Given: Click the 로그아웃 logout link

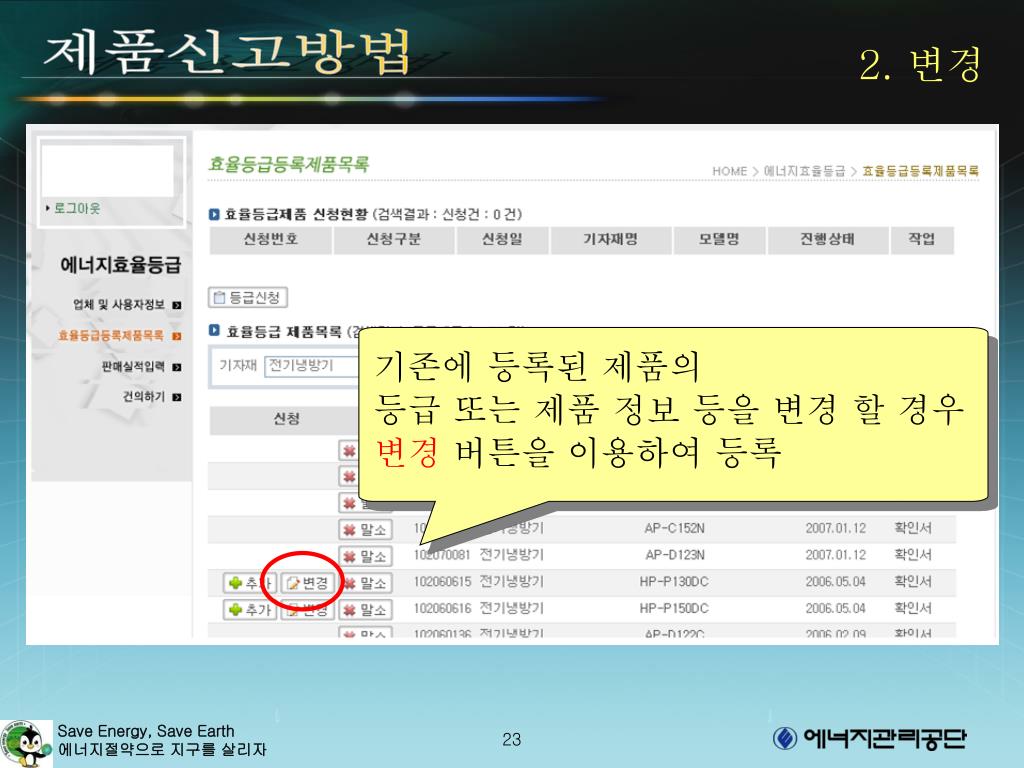Looking at the screenshot, I should point(77,208).
